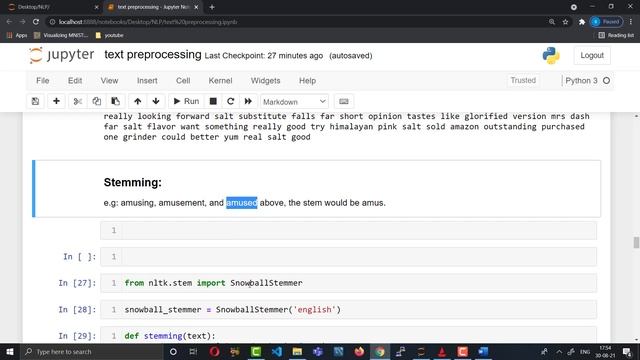Click the empty cell labeled In [ ]
The width and height of the screenshot is (640, 360).
349,257
